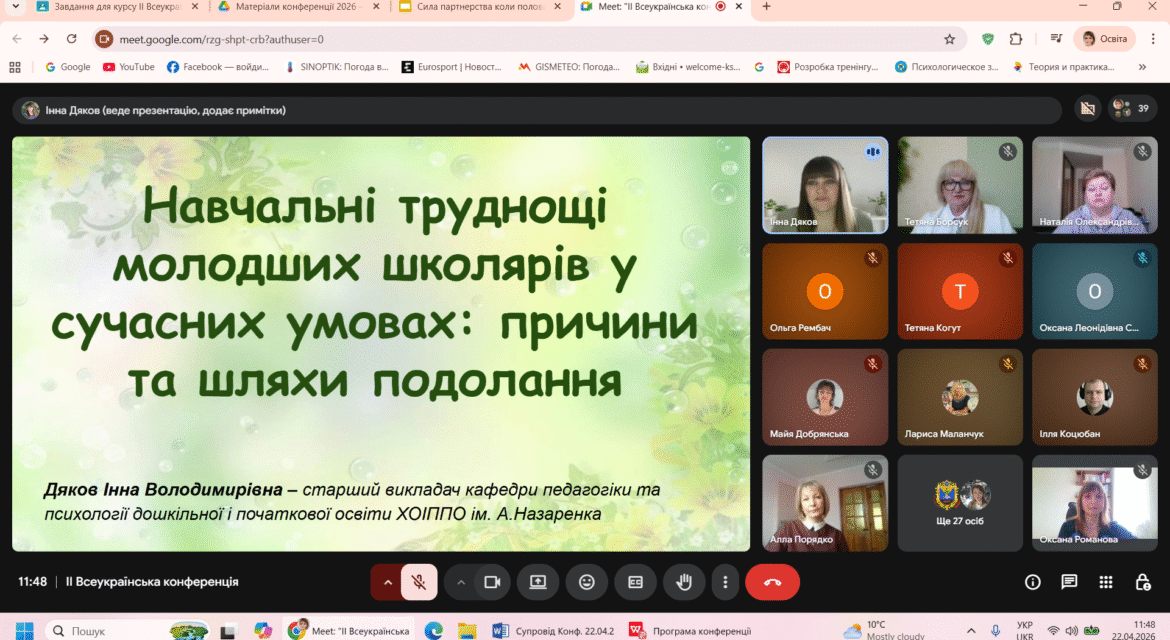Select the Ще 27 осіб tile
The height and width of the screenshot is (640, 1170).
pyautogui.click(x=960, y=503)
